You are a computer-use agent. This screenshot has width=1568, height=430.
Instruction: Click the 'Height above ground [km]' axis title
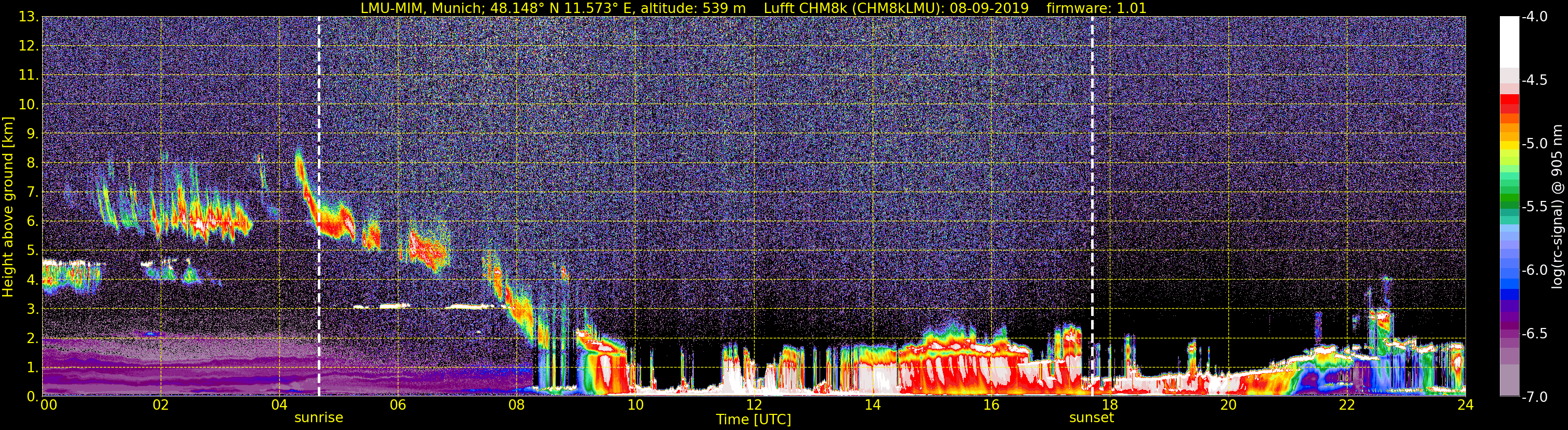pos(8,207)
